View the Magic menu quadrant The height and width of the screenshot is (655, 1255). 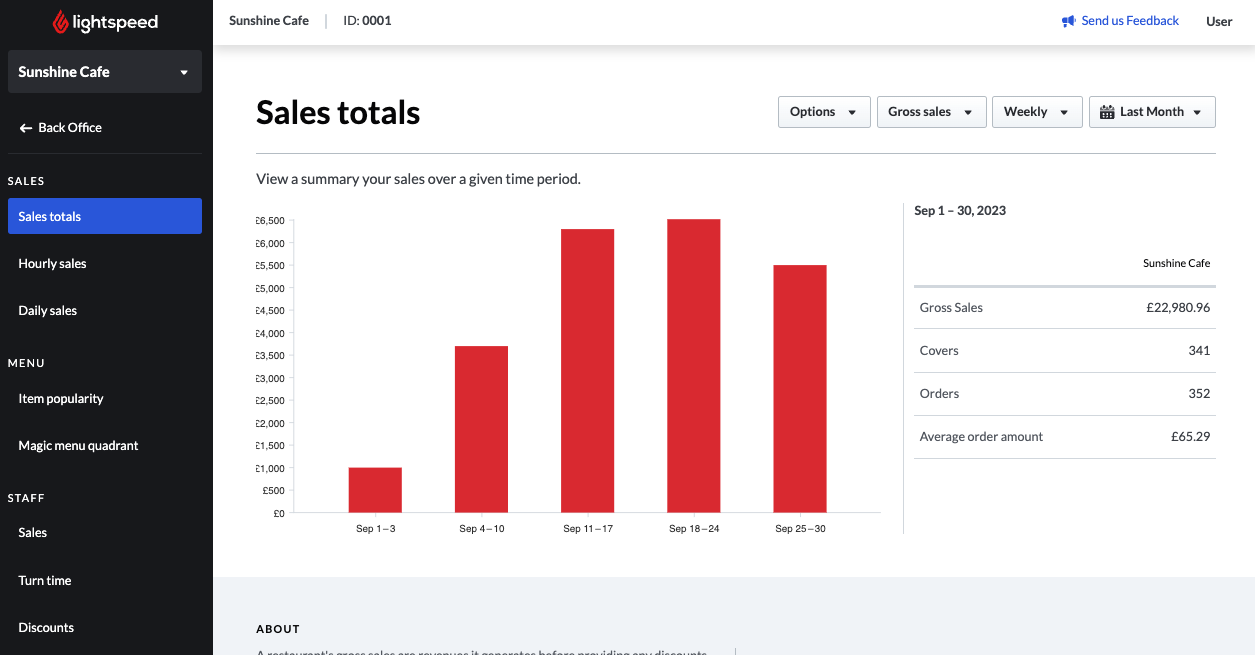click(105, 446)
